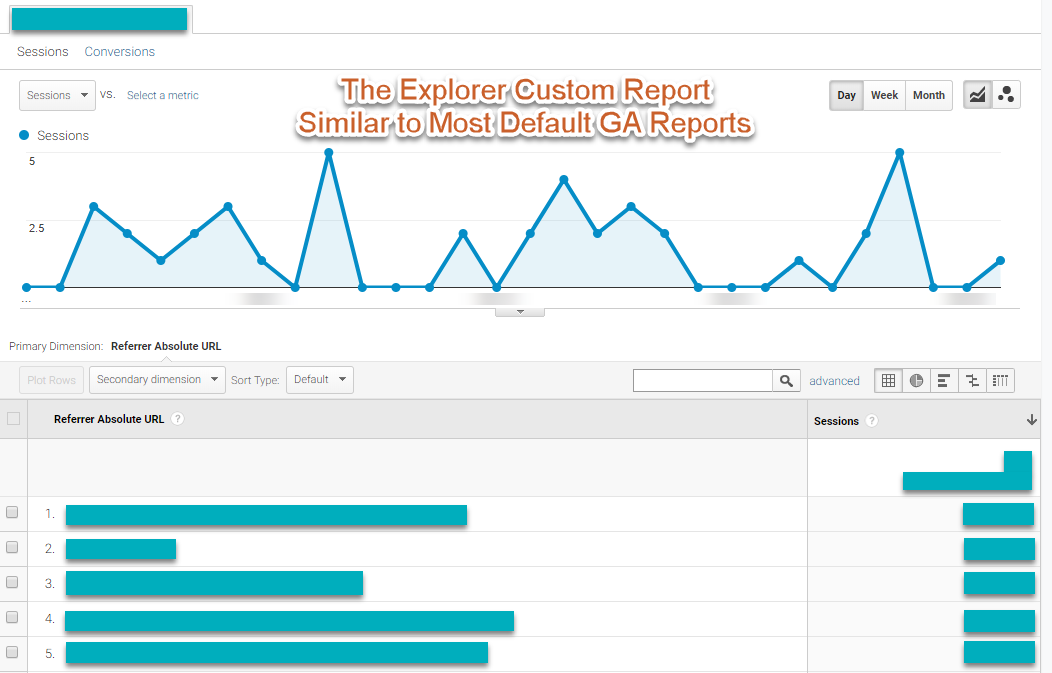The height and width of the screenshot is (673, 1052).
Task: Click help icon beside Referrer Absolute URL
Action: coord(177,419)
